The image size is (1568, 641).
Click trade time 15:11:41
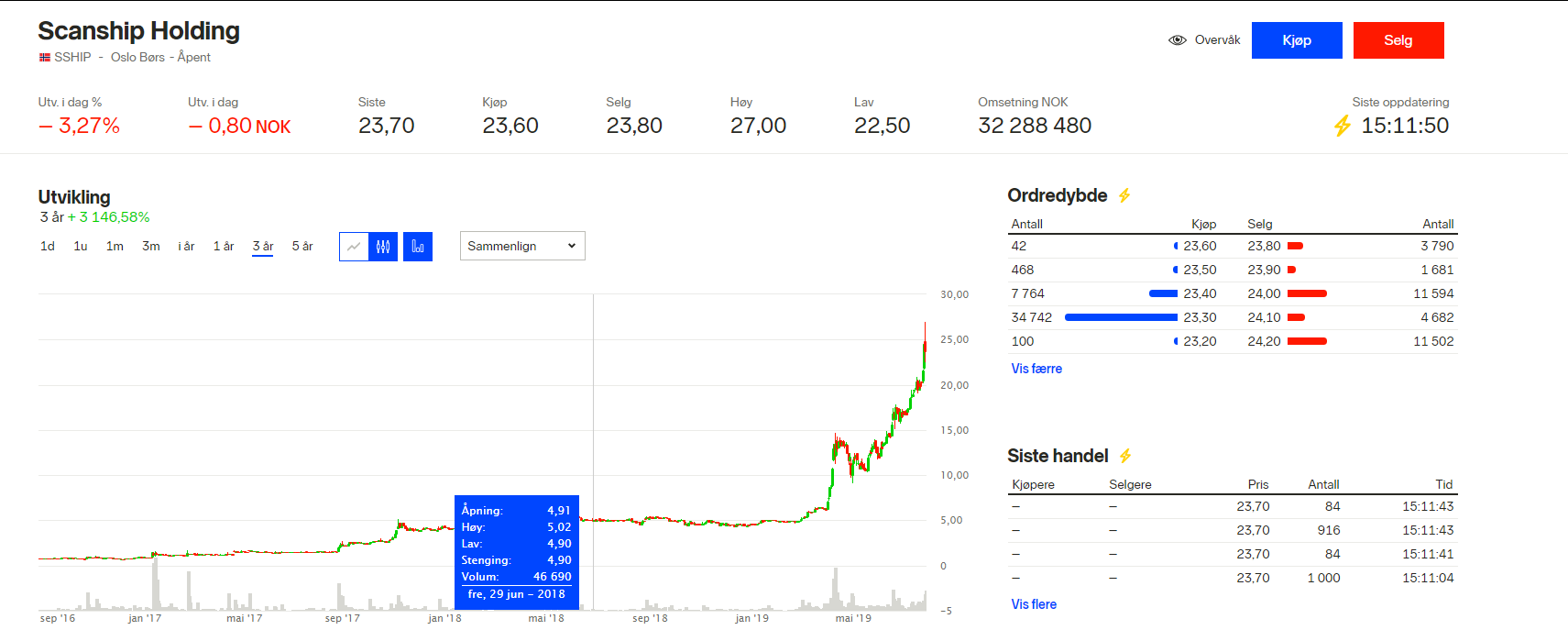pyautogui.click(x=1428, y=554)
